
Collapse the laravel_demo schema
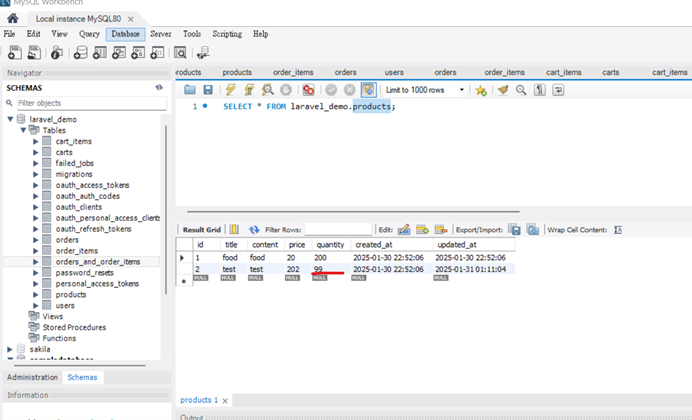[10, 119]
